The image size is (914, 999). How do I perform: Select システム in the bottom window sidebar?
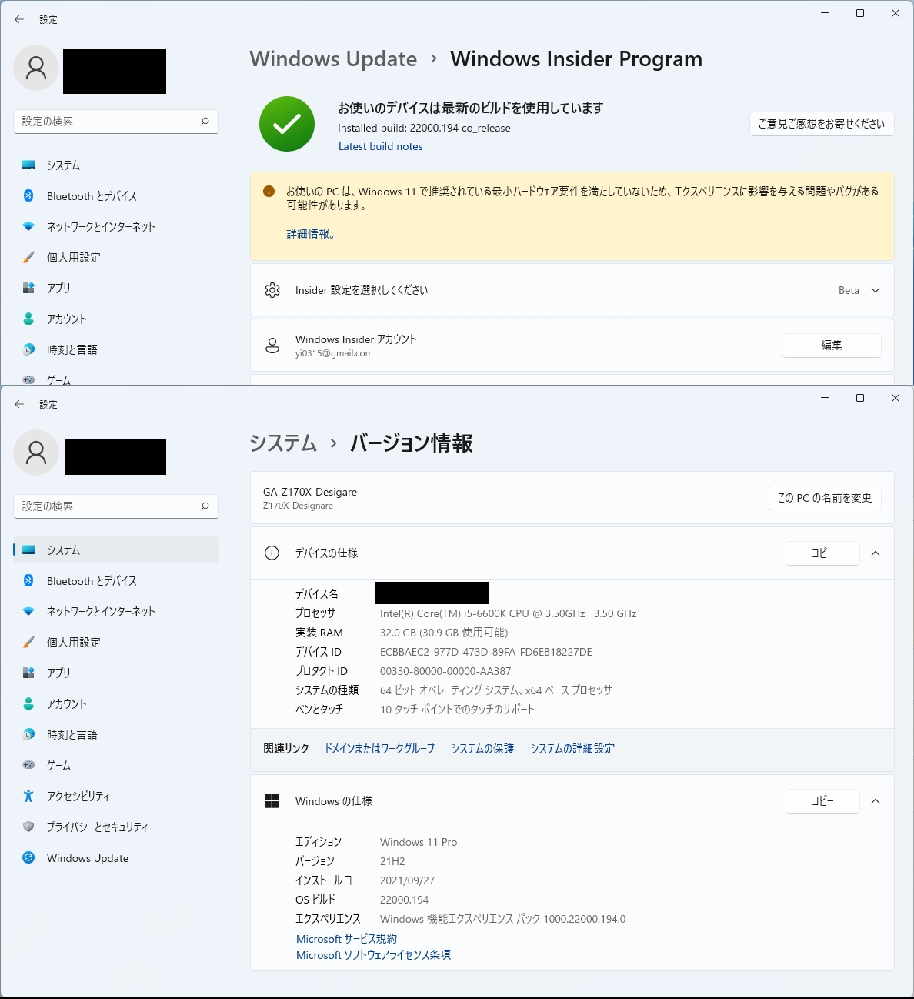click(116, 550)
